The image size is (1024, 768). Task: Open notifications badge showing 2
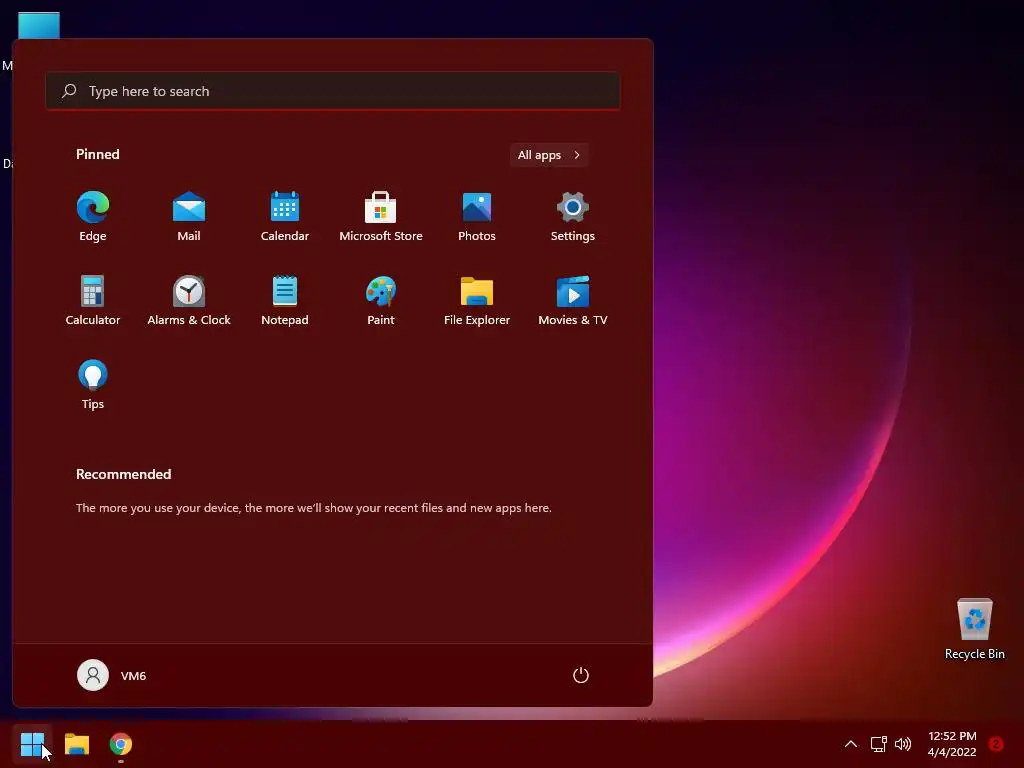click(x=996, y=744)
